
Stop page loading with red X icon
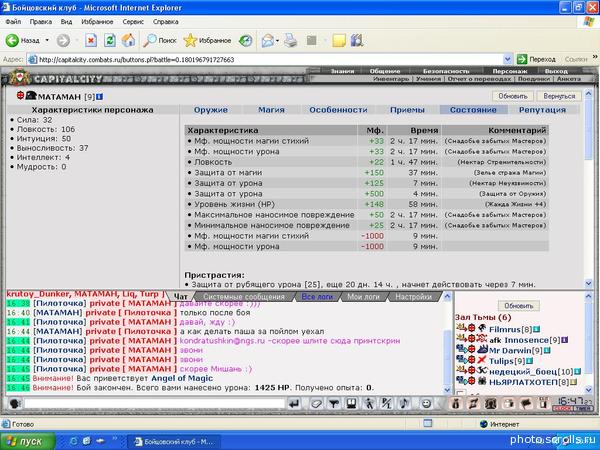(91, 40)
